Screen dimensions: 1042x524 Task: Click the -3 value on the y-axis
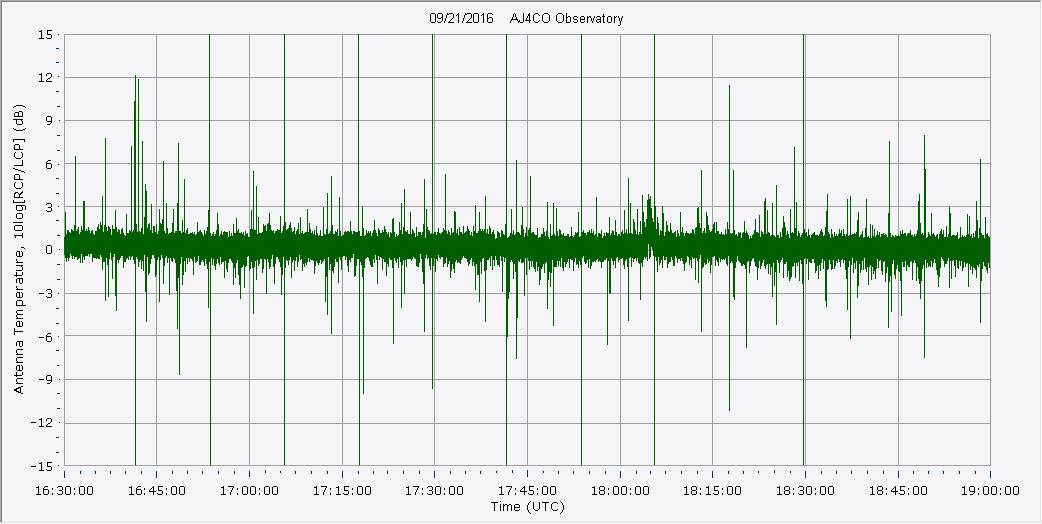tap(46, 294)
